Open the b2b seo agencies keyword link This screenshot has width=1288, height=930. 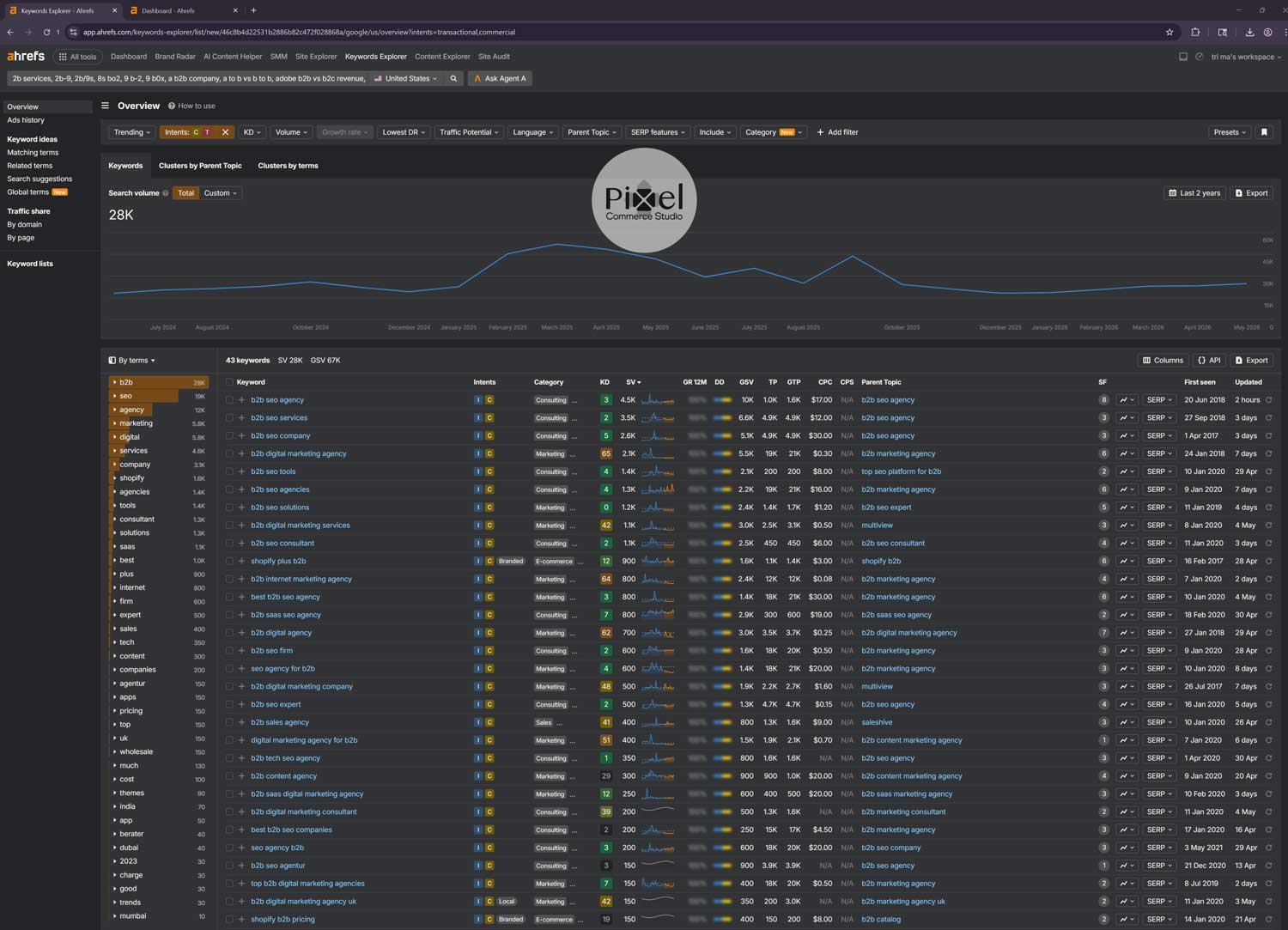tap(280, 489)
